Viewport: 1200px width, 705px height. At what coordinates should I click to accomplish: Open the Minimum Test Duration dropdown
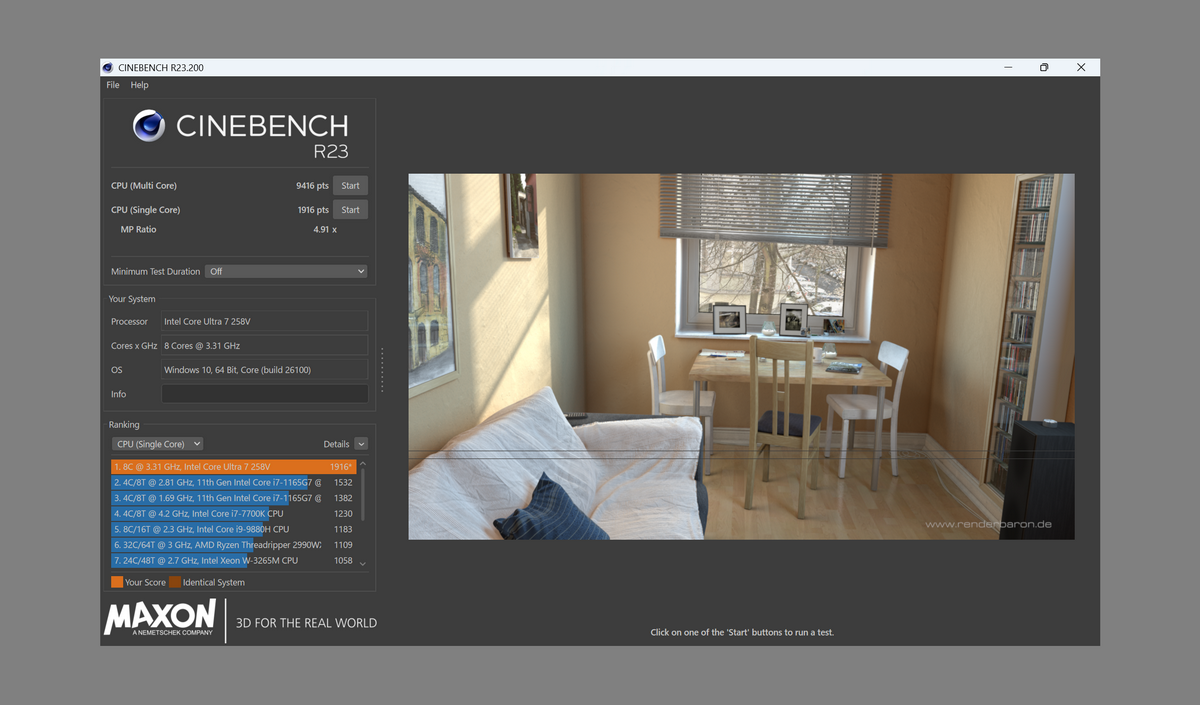[x=286, y=271]
